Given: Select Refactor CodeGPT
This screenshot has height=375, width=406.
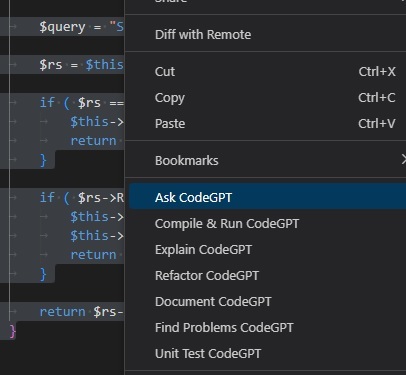Looking at the screenshot, I should pos(267,276).
